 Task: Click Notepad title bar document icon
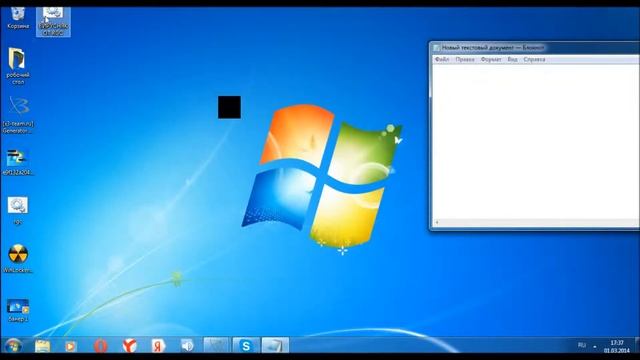pyautogui.click(x=437, y=48)
